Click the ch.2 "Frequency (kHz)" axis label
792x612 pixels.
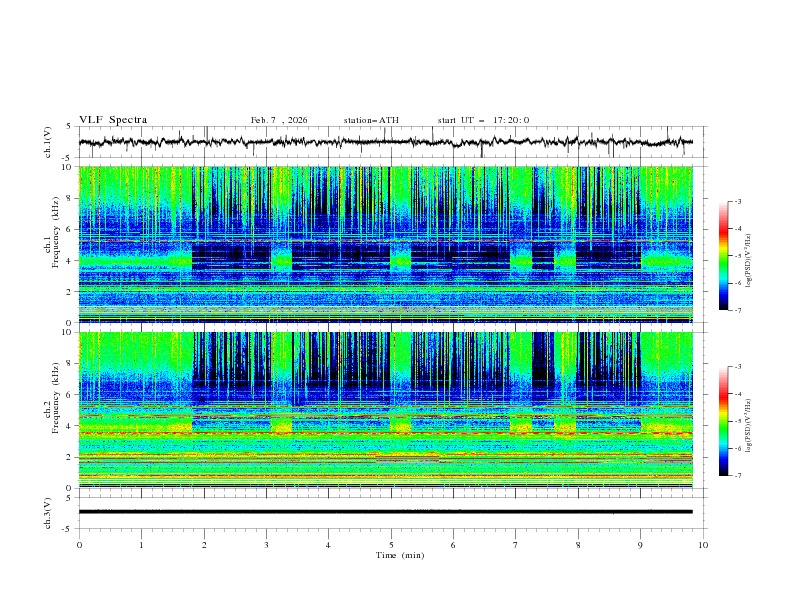(x=57, y=398)
